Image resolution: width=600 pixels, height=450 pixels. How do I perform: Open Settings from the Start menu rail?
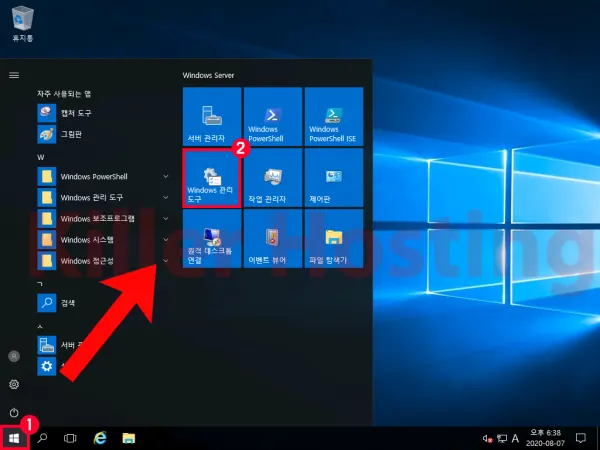click(x=14, y=384)
